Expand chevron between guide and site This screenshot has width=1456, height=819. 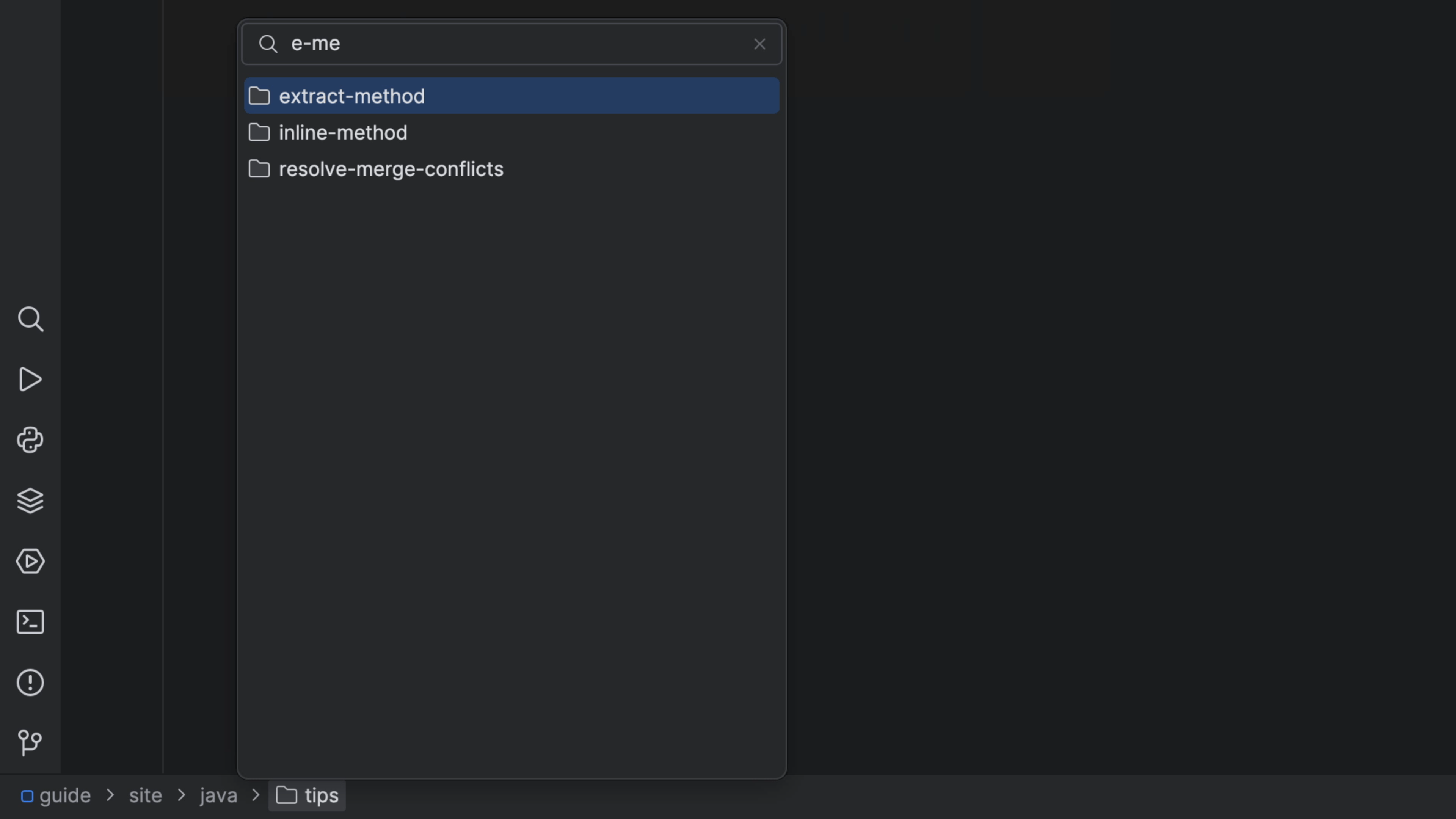click(110, 796)
